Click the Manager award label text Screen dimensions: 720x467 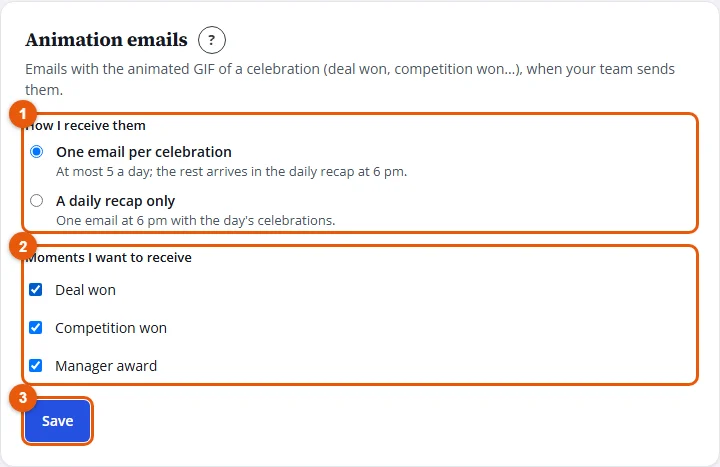106,366
